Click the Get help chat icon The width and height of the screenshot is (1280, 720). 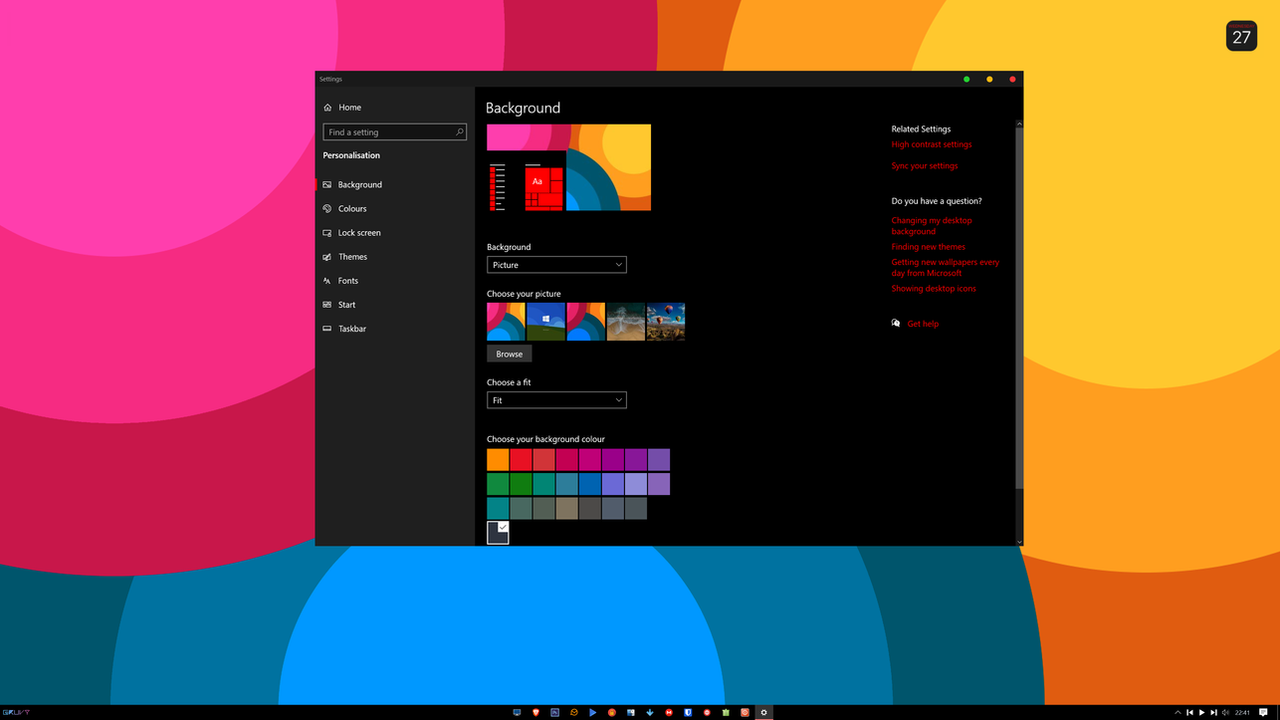(x=896, y=323)
